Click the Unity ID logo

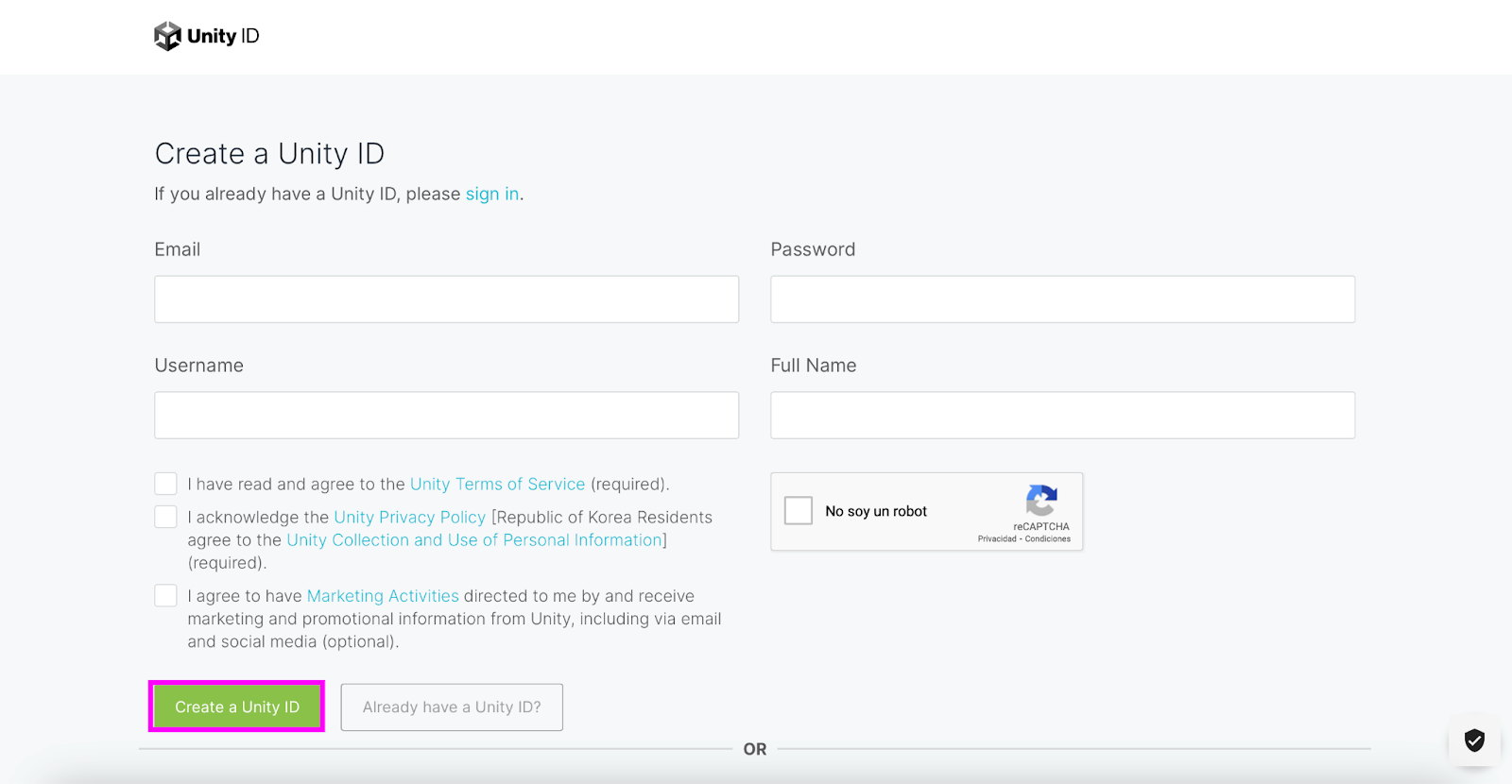(206, 36)
